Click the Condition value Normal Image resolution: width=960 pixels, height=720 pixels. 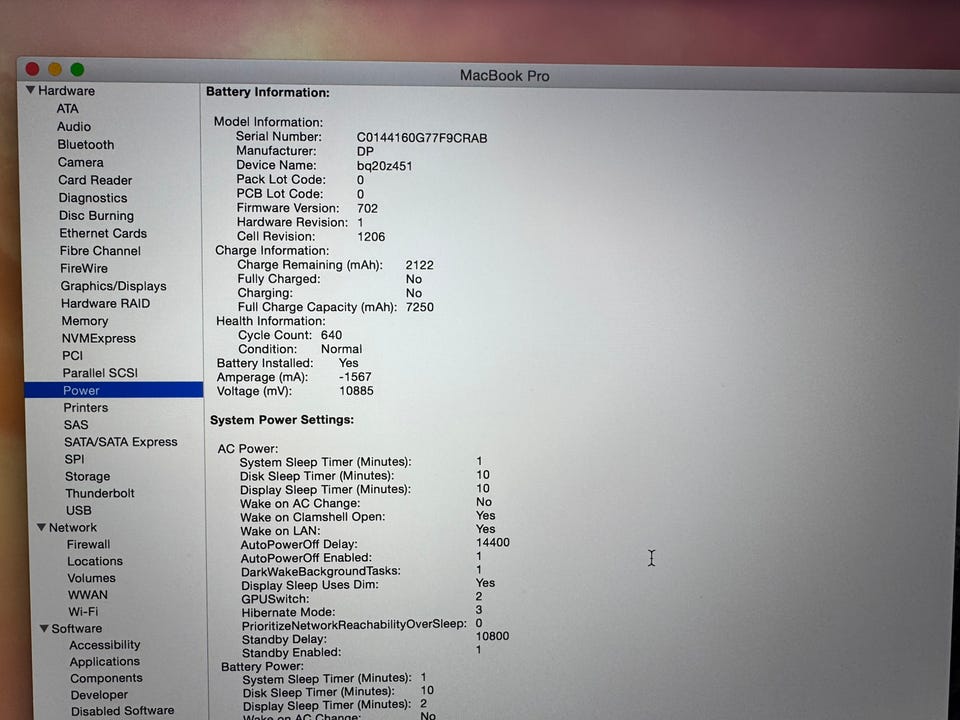pyautogui.click(x=342, y=349)
